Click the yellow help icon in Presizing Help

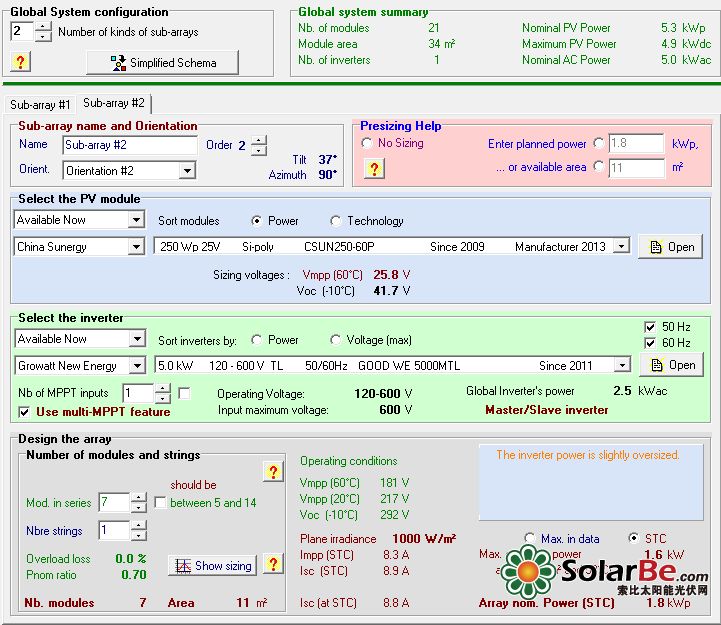[374, 168]
